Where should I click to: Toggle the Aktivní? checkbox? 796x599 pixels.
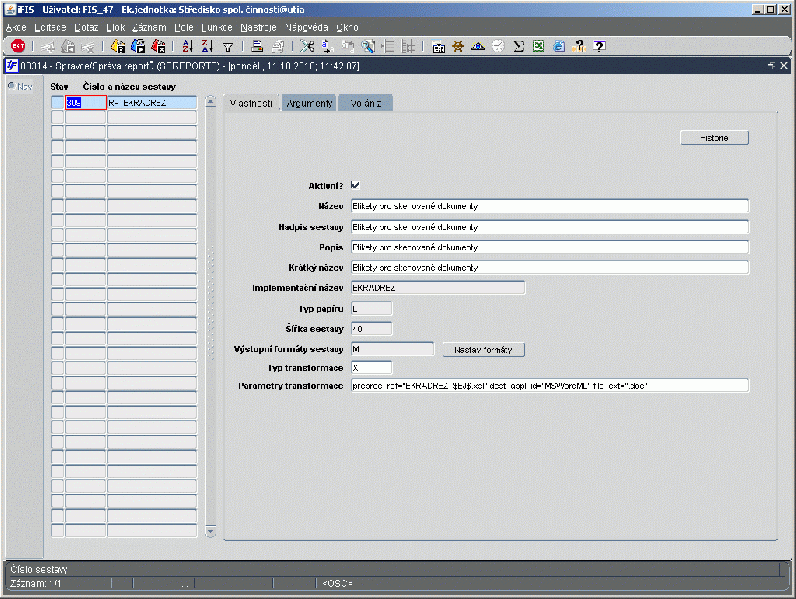point(355,185)
